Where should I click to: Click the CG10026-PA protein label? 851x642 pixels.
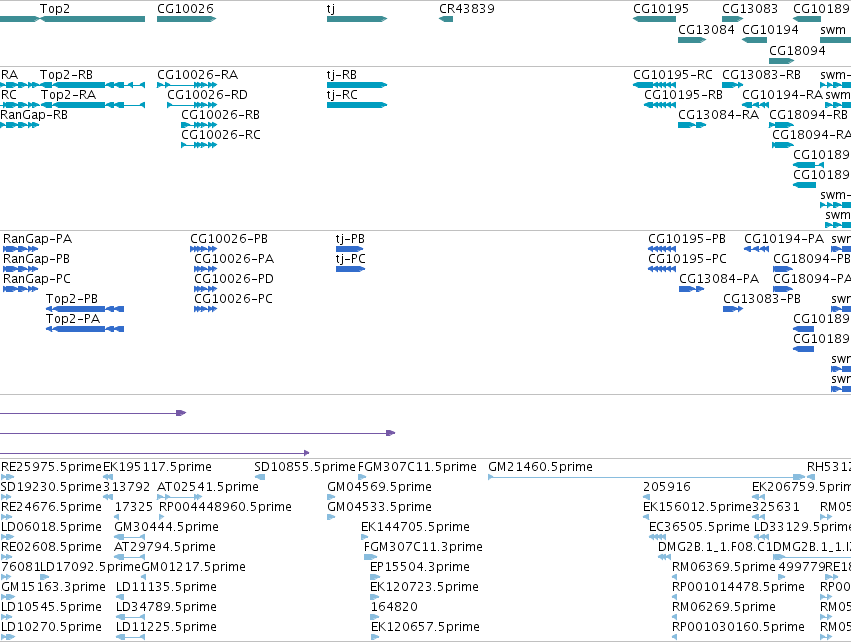tap(234, 259)
